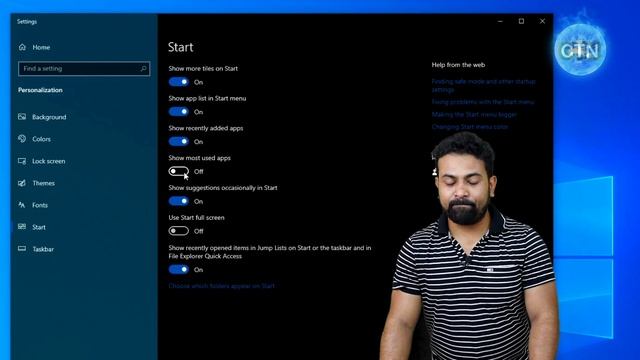Click the Use Start full screen label
This screenshot has height=360, width=640.
click(196, 218)
